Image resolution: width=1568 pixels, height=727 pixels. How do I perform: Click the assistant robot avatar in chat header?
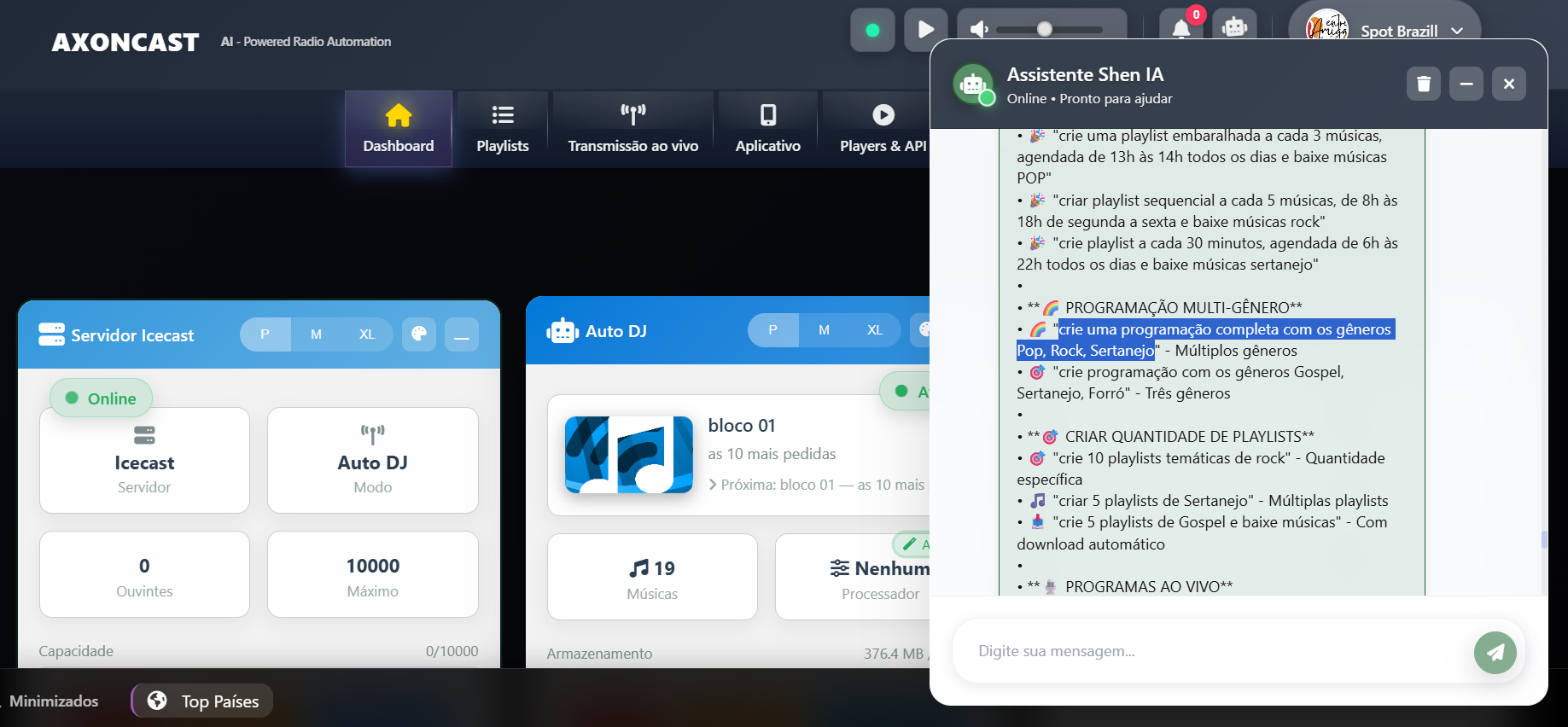click(x=973, y=84)
